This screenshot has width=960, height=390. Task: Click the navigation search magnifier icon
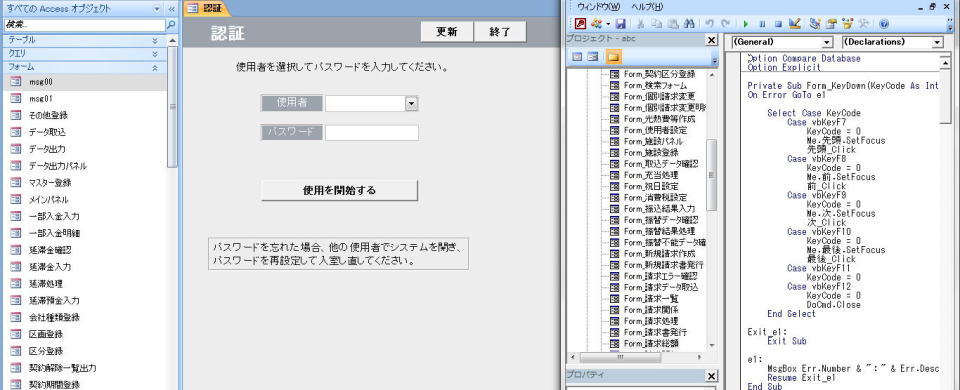pos(171,25)
